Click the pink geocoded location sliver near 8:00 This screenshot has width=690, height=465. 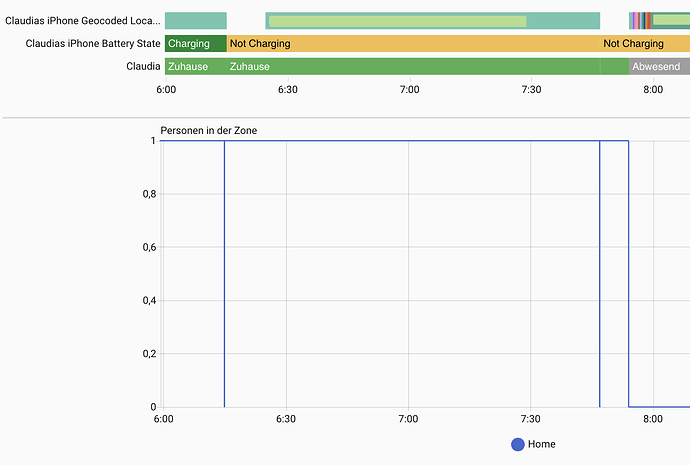pos(635,21)
